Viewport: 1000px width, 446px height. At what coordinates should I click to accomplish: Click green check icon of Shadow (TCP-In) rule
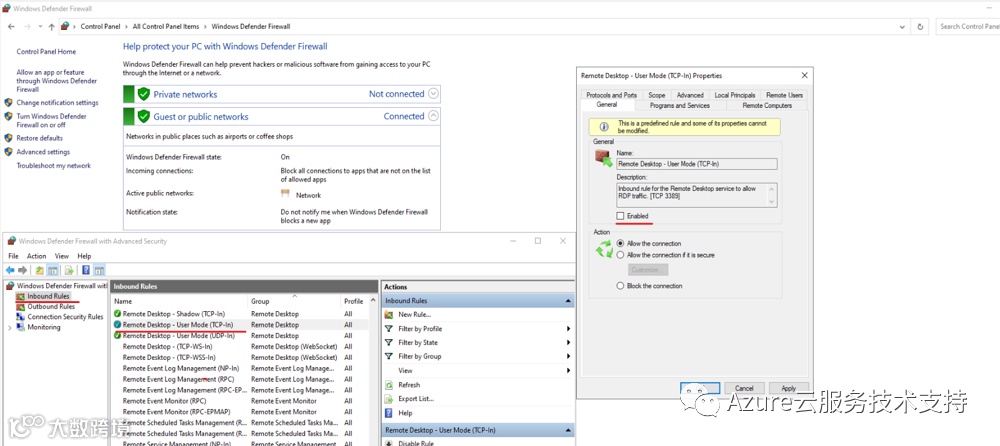point(117,314)
